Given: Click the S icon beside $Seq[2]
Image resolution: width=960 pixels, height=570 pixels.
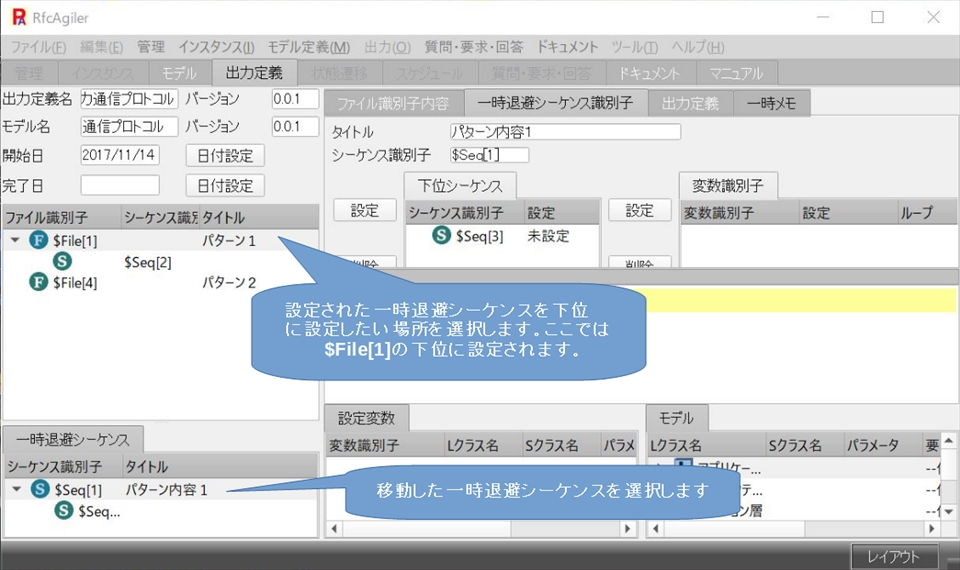Looking at the screenshot, I should pos(62,261).
